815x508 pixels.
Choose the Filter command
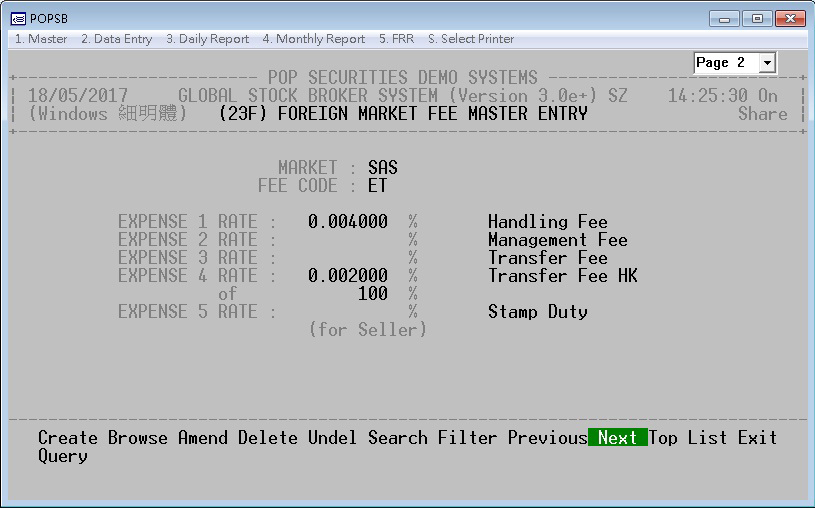467,438
